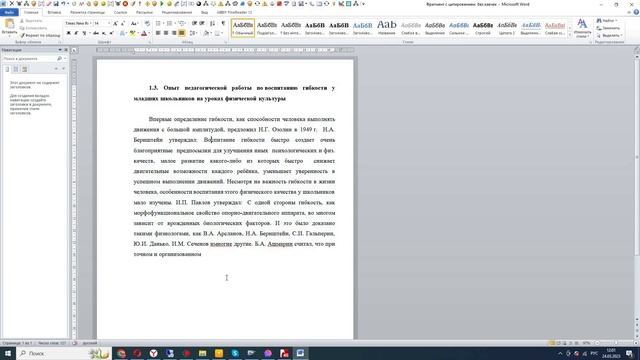Toggle bold formatting in Font group

[69, 33]
